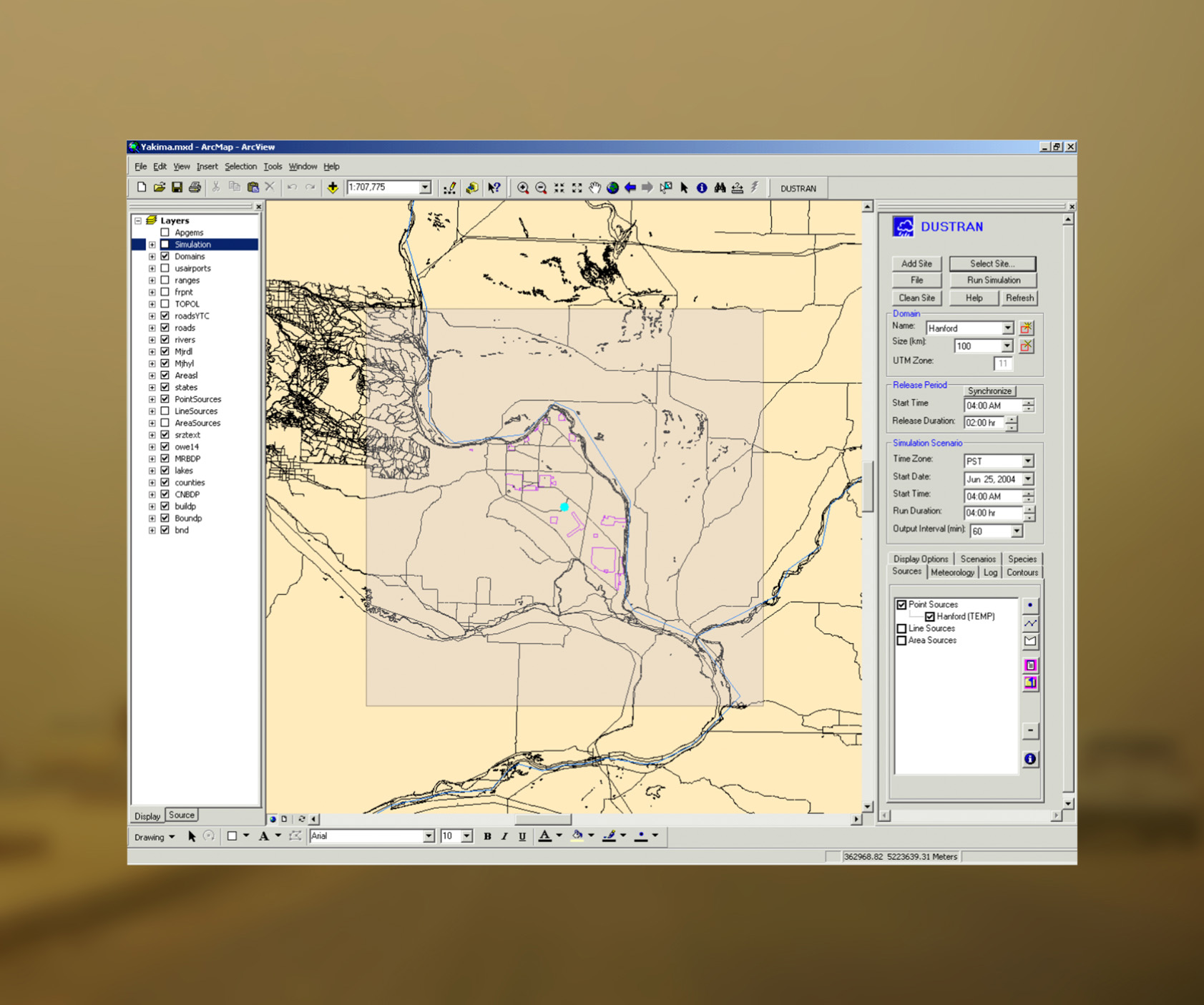
Task: Add a line source with polyline icon
Action: (x=1030, y=623)
